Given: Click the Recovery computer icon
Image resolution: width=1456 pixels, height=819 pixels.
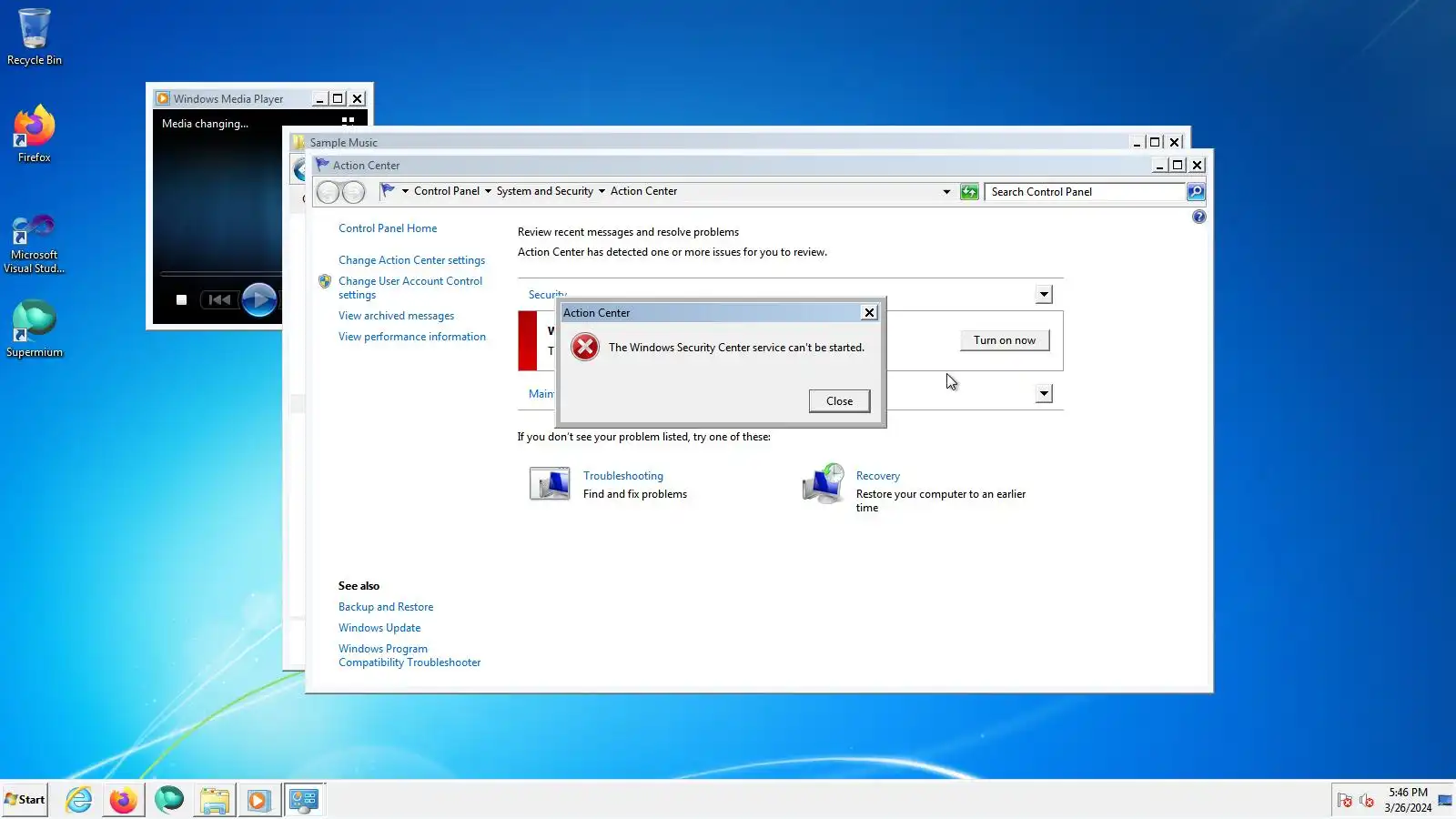Looking at the screenshot, I should tap(824, 483).
